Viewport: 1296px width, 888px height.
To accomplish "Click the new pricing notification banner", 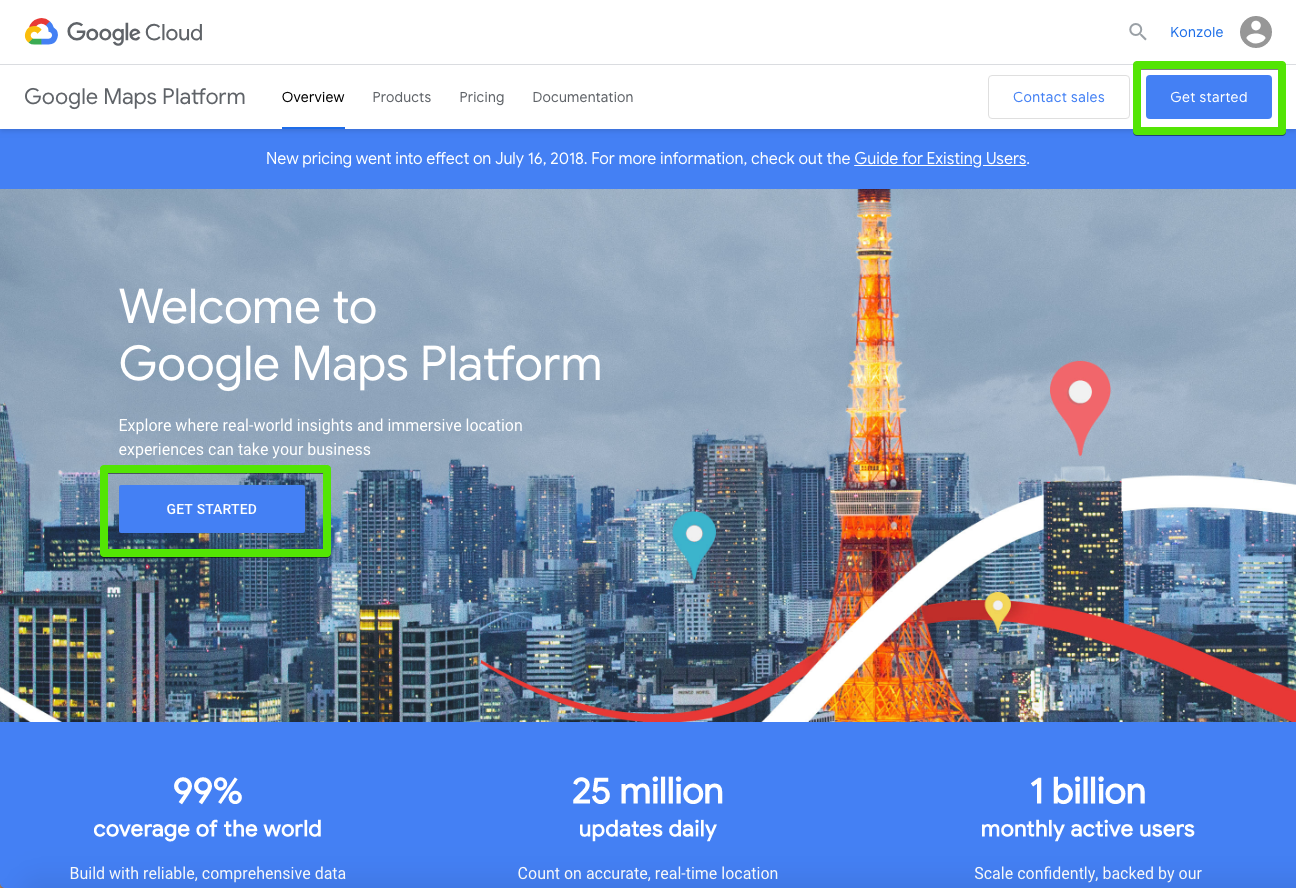I will (x=648, y=158).
